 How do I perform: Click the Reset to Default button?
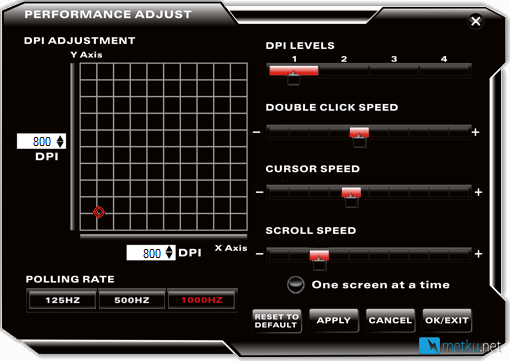(x=276, y=321)
